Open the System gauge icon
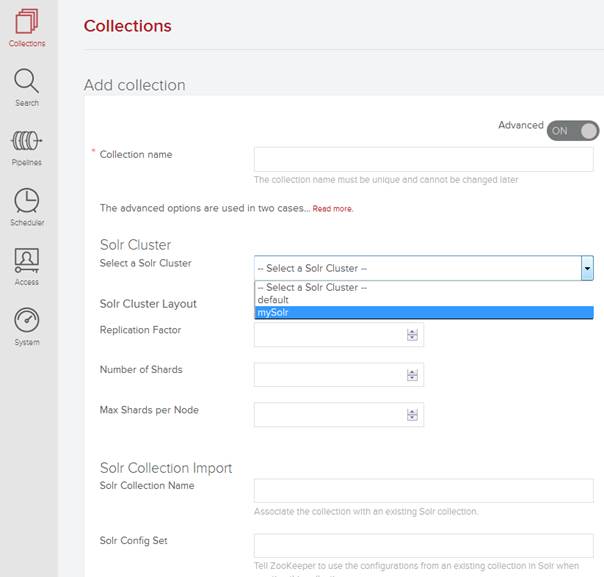 click(27, 321)
